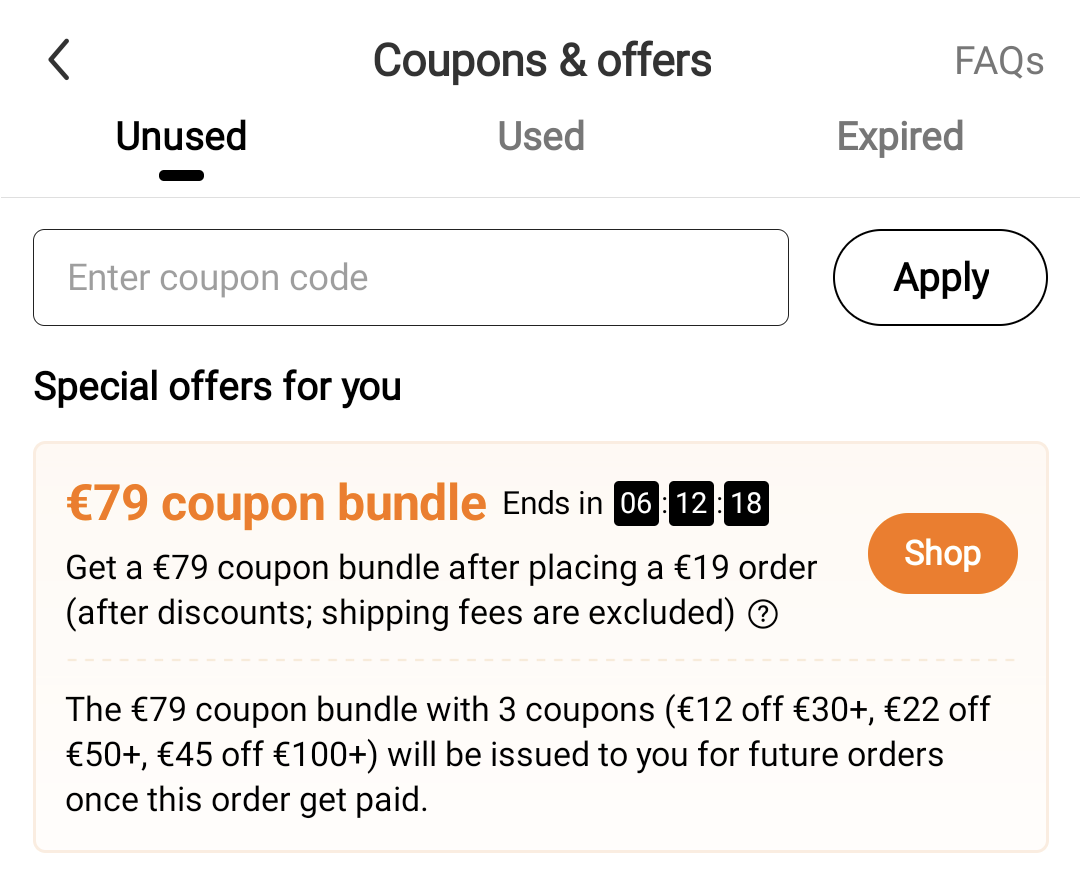The width and height of the screenshot is (1080, 875).
Task: Click the 'Special offers for you' heading
Action: pos(217,387)
